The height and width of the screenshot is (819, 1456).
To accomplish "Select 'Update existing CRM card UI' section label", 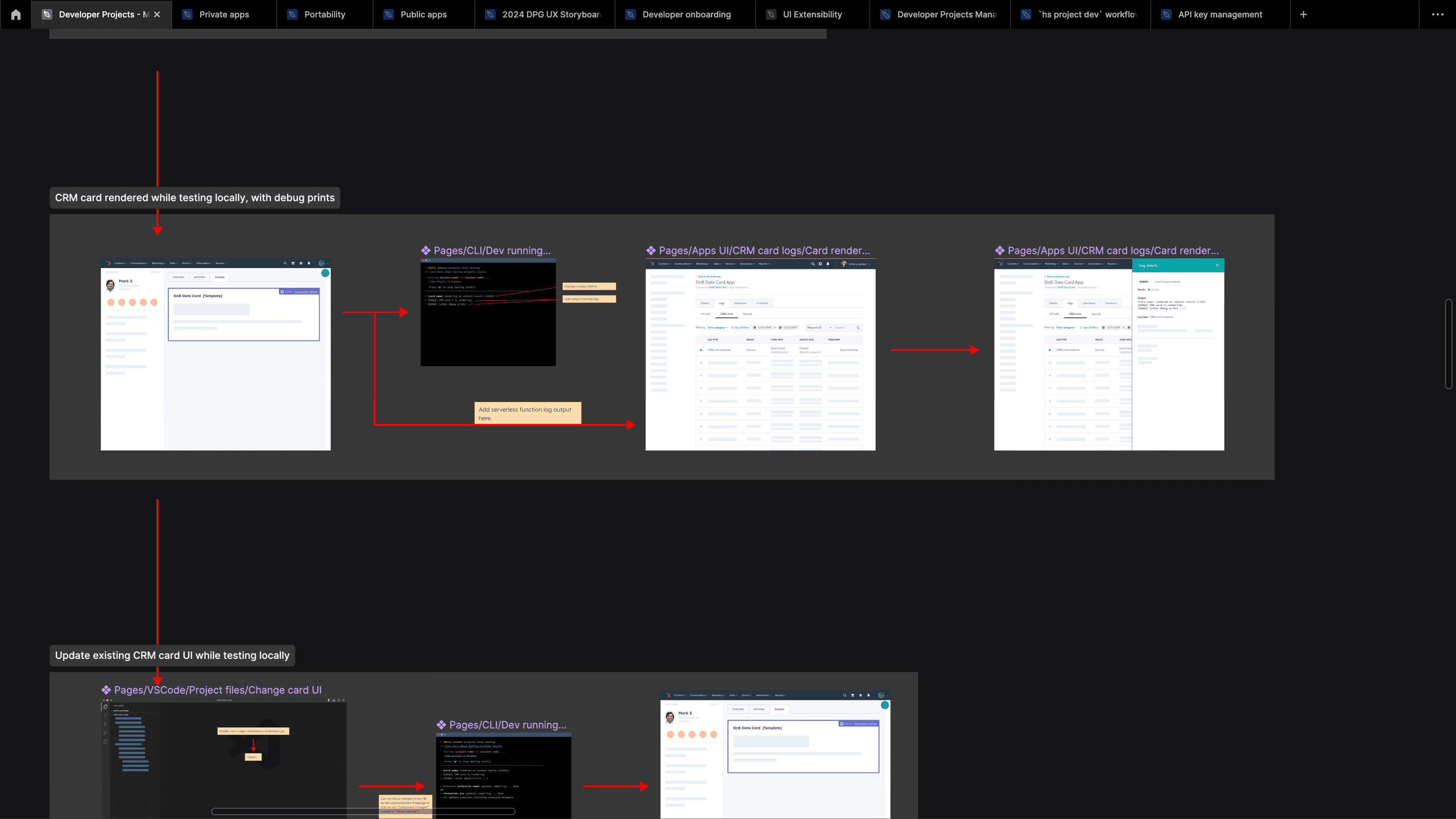I will pyautogui.click(x=172, y=656).
